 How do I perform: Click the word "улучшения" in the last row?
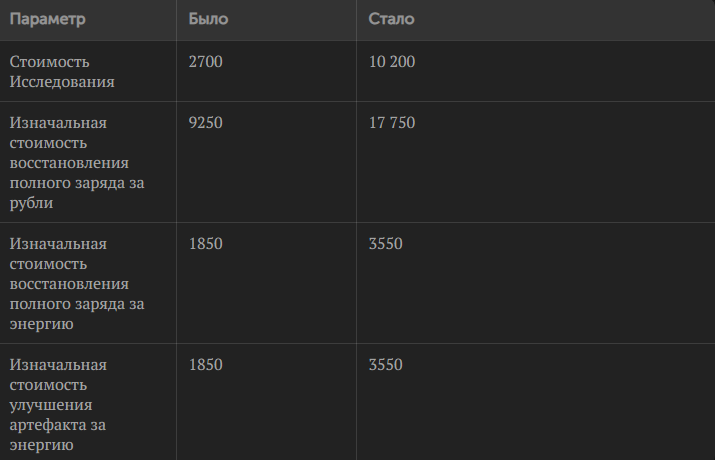coord(51,405)
